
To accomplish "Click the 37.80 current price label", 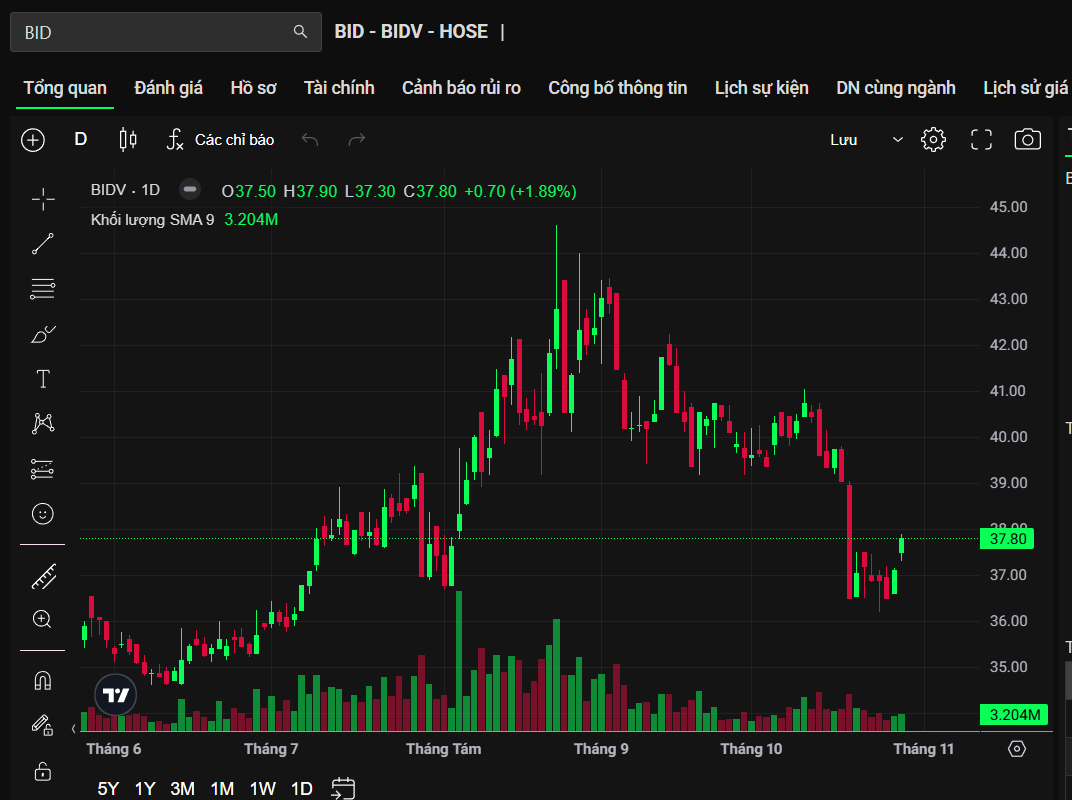I will point(1007,539).
